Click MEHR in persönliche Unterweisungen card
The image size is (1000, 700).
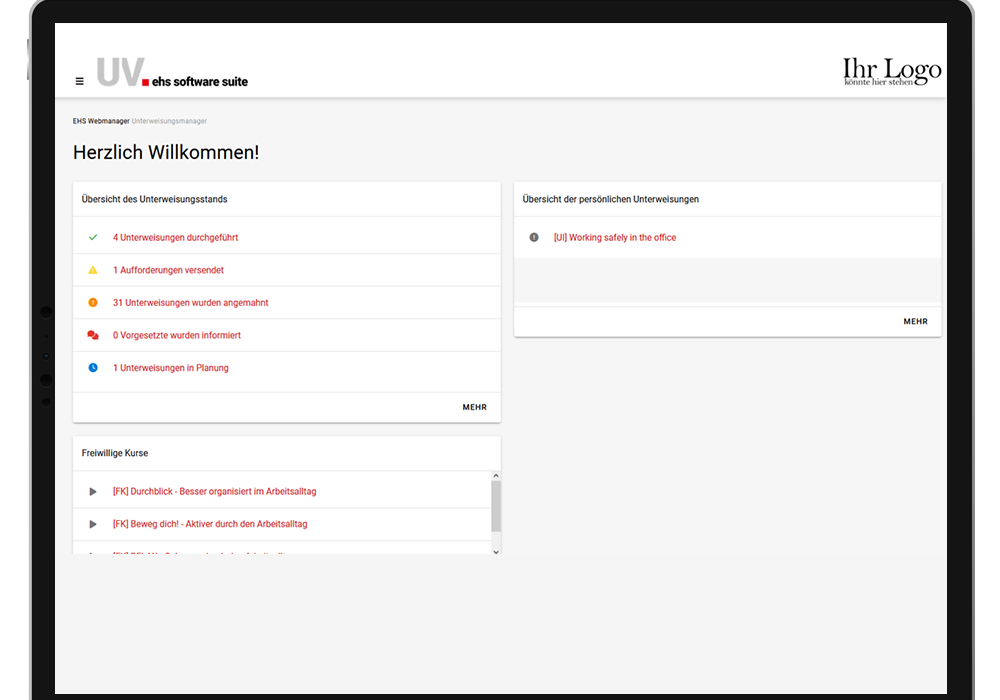click(x=915, y=322)
